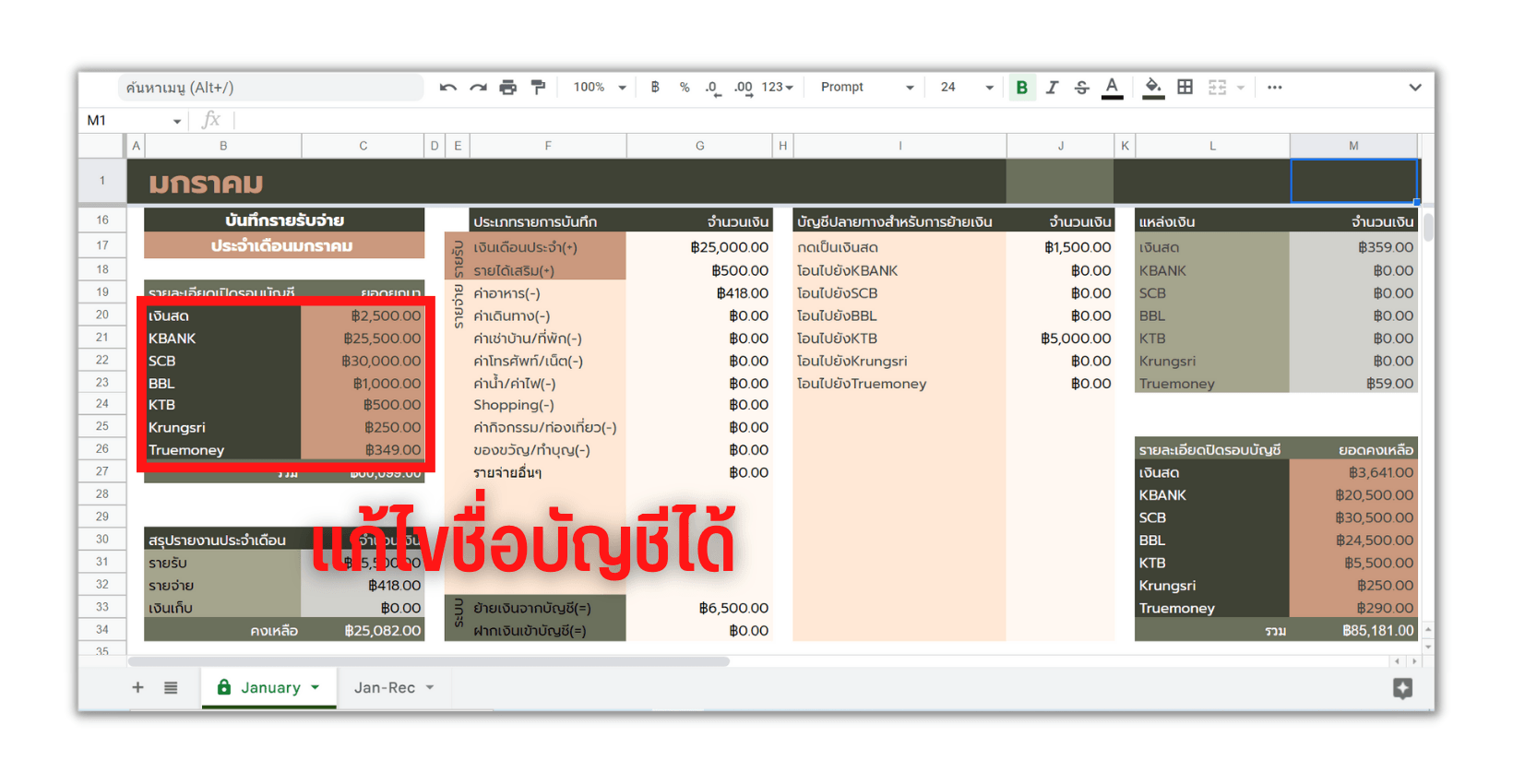Viewport: 1513px width, 784px height.
Task: Click the ฿30,000.00 SCB balance cell
Action: pos(363,361)
